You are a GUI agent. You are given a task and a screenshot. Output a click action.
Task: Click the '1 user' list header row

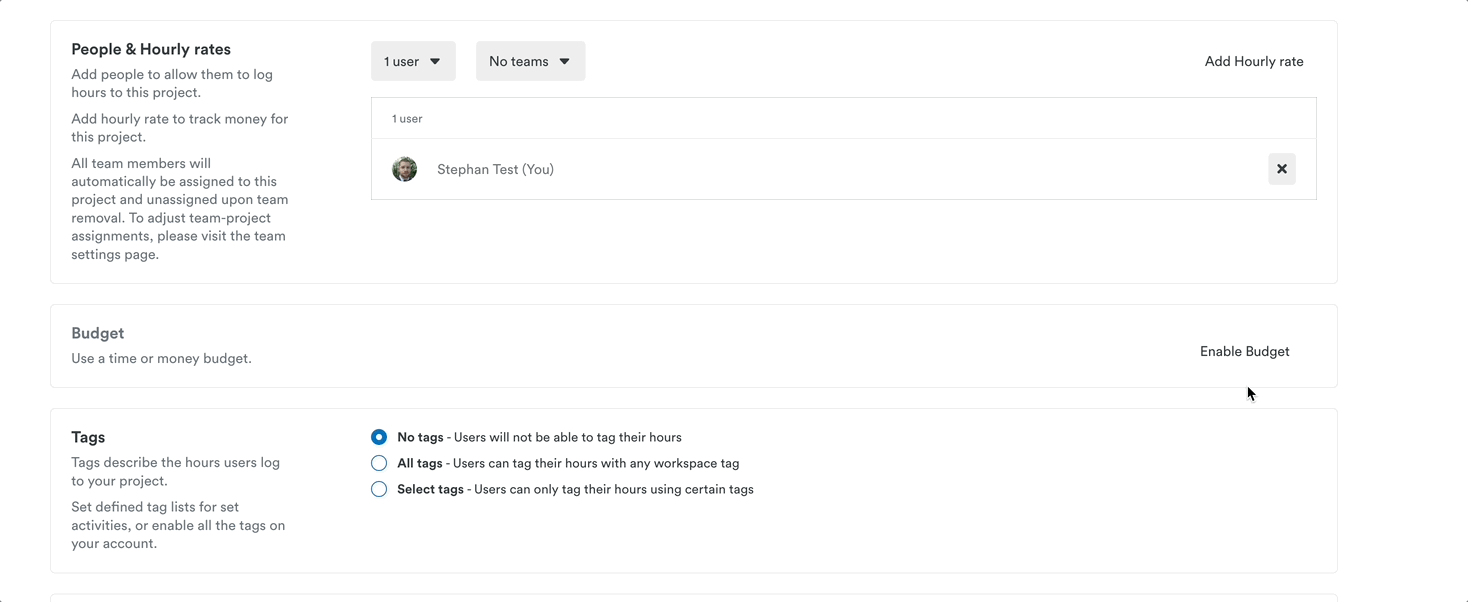point(843,118)
